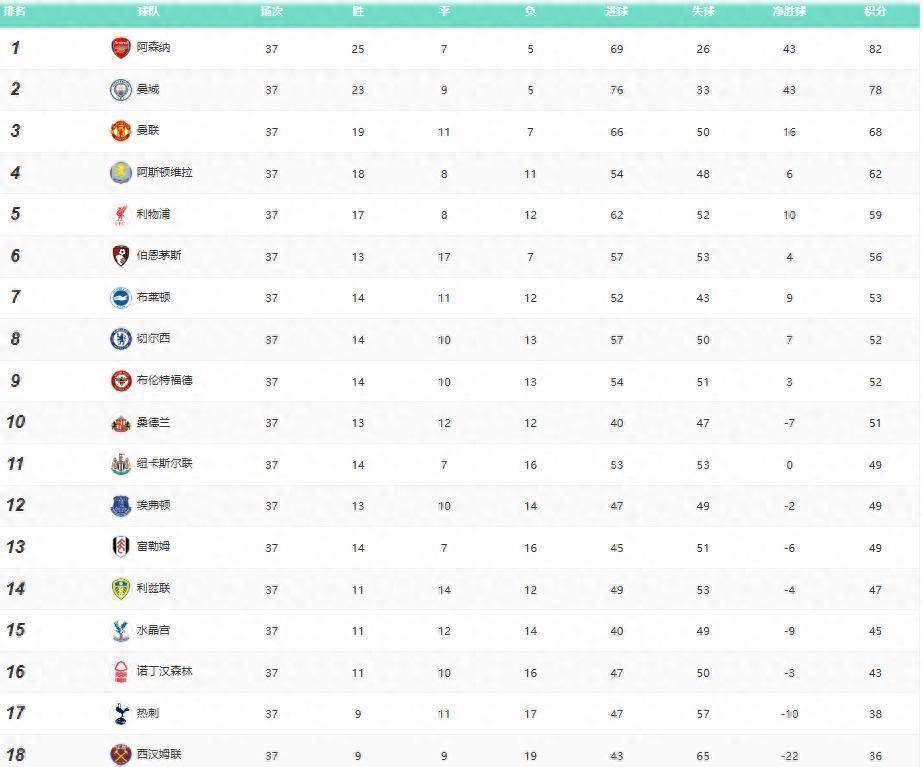Sort by 积分 column header
Viewport: 923px width, 767px height.
click(x=875, y=11)
